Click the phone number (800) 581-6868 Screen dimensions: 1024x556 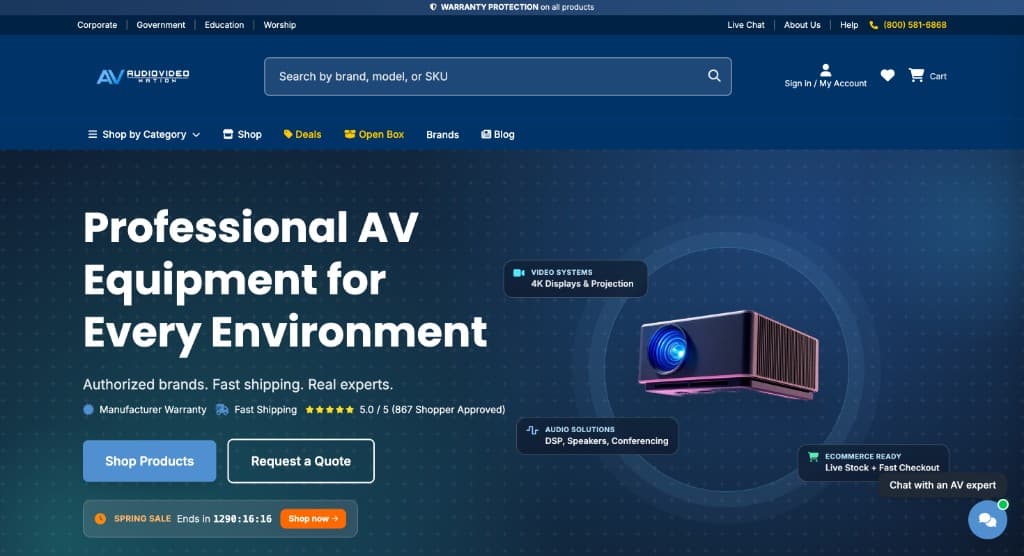click(914, 25)
